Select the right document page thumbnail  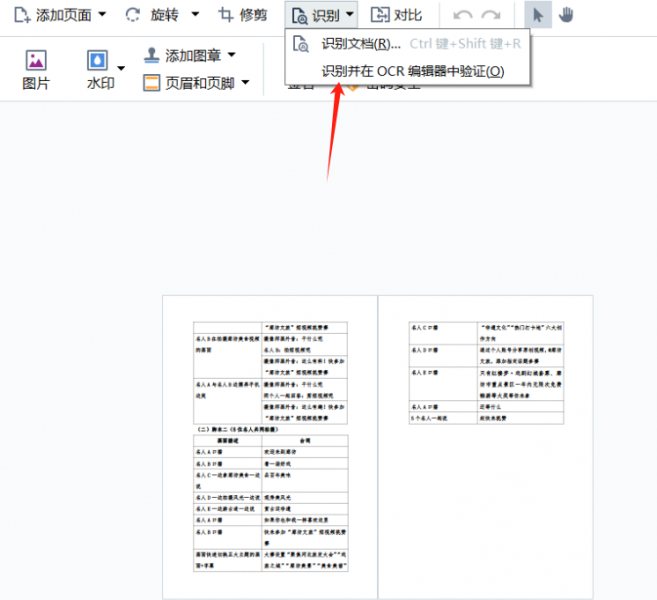click(486, 447)
